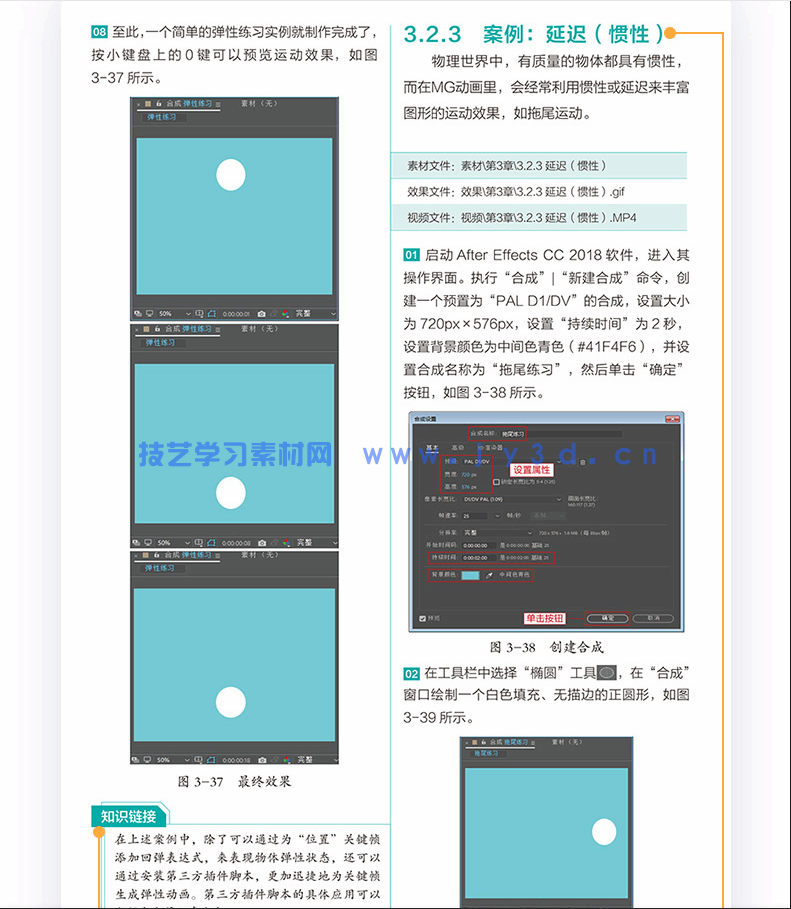
Task: Toggle mask path visibility in the 0:00:00:18 viewer
Action: [x=211, y=759]
